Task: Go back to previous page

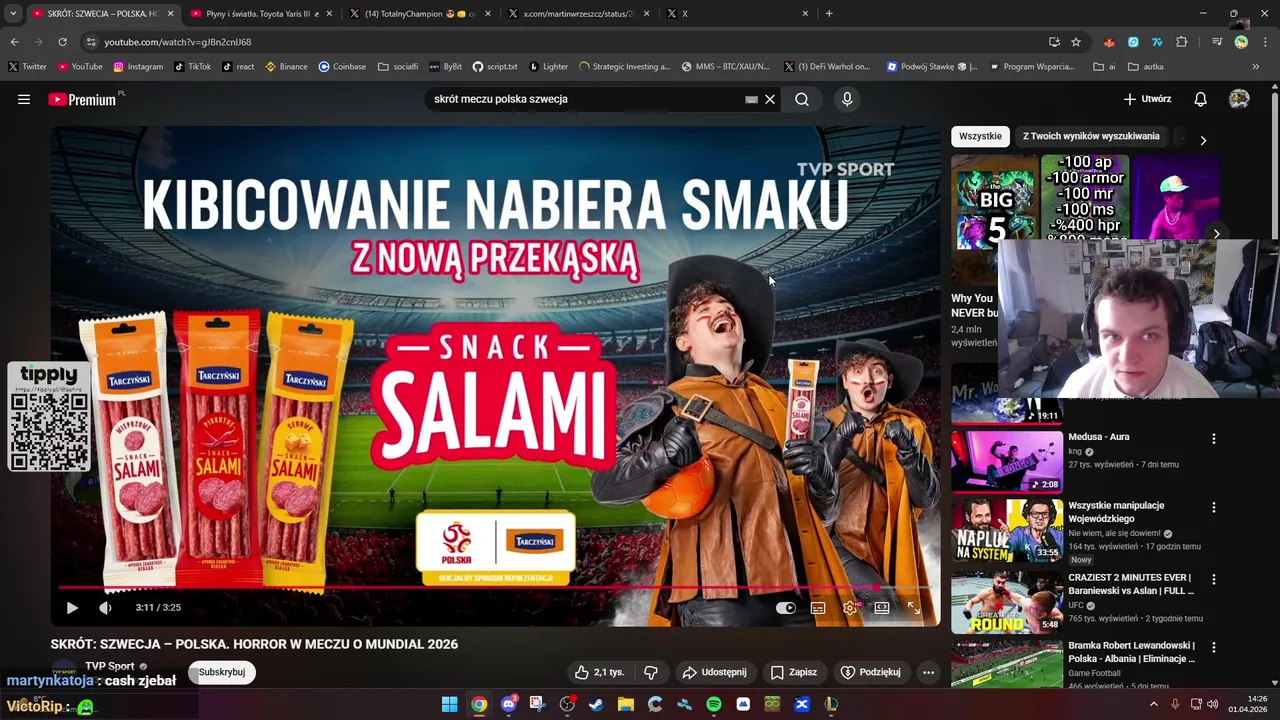Action: click(x=14, y=42)
